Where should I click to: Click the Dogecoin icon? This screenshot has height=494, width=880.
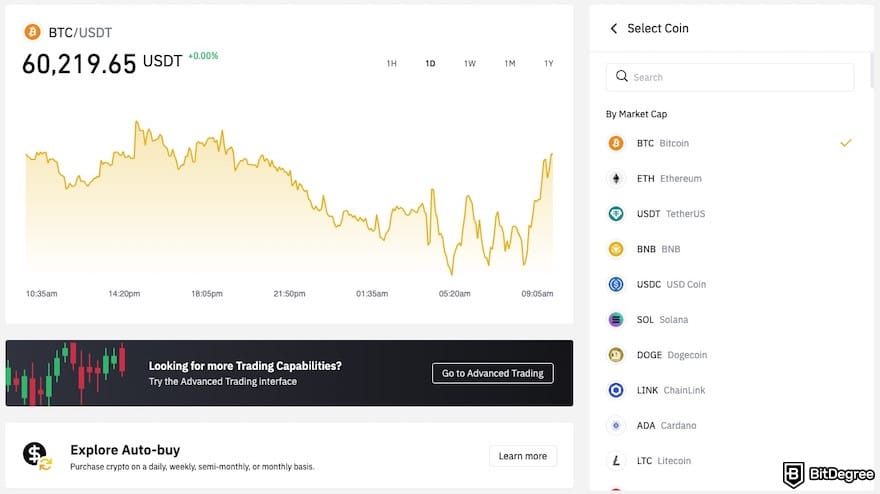[616, 355]
